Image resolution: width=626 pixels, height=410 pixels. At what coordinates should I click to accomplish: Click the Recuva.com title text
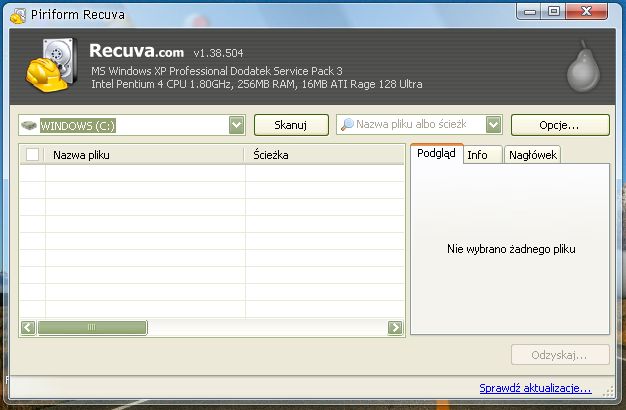click(136, 51)
